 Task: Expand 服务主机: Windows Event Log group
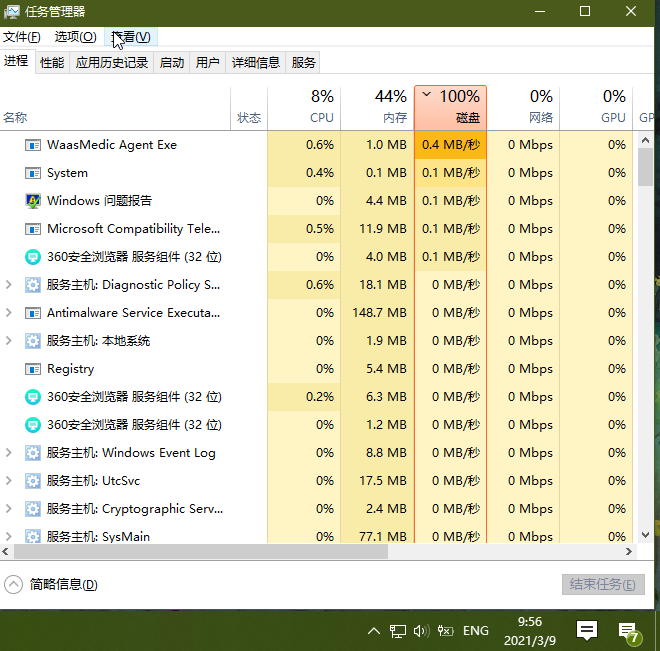click(8, 453)
